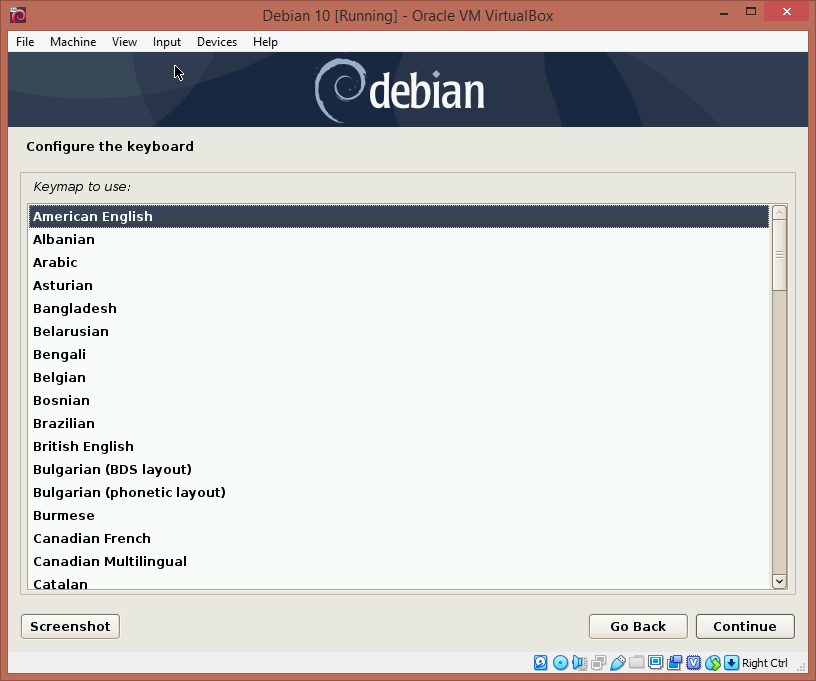This screenshot has height=681, width=816.
Task: Click the audio status icon
Action: [x=579, y=662]
